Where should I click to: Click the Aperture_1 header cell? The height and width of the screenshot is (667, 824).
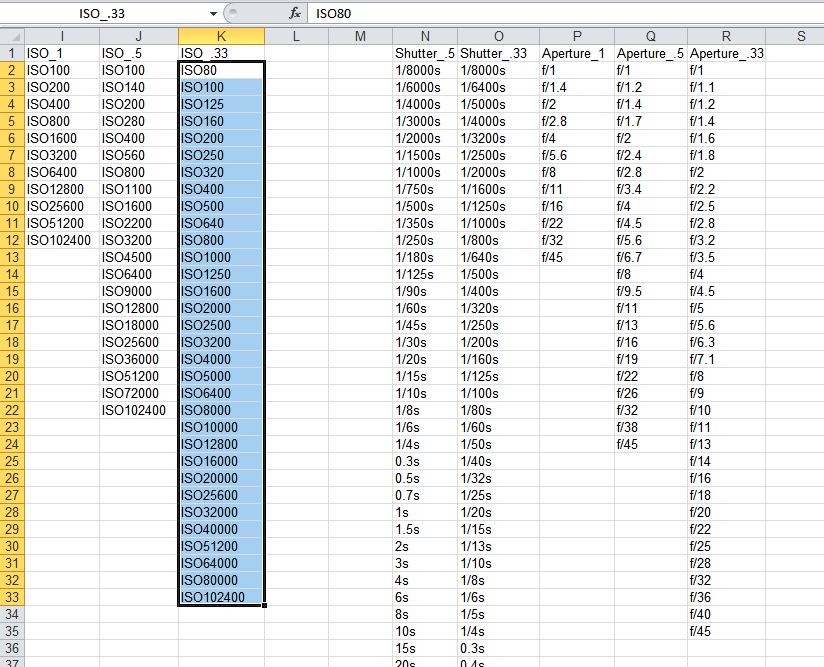click(576, 53)
